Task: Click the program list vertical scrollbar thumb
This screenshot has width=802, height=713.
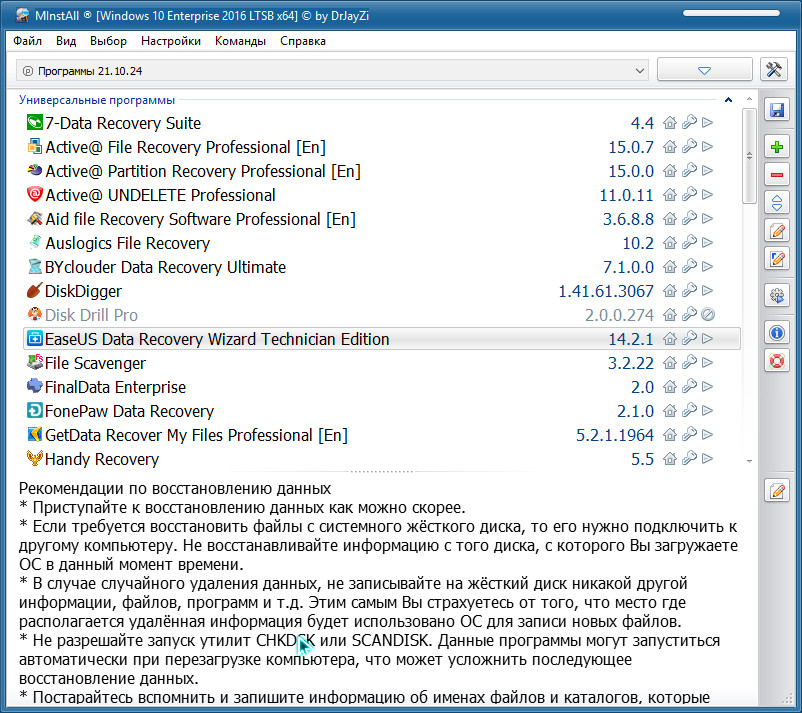Action: coord(749,155)
